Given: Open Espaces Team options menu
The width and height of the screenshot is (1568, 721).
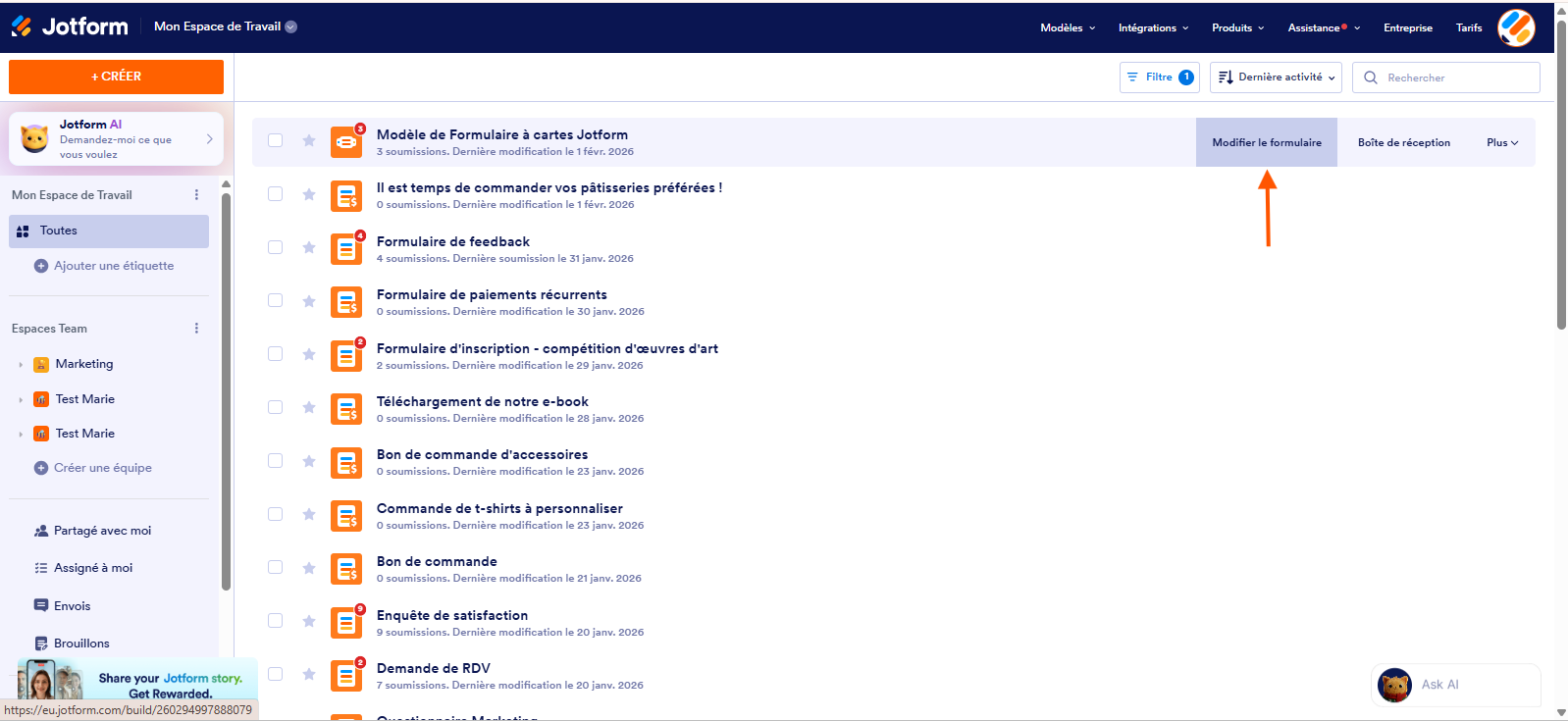Looking at the screenshot, I should click(x=196, y=329).
